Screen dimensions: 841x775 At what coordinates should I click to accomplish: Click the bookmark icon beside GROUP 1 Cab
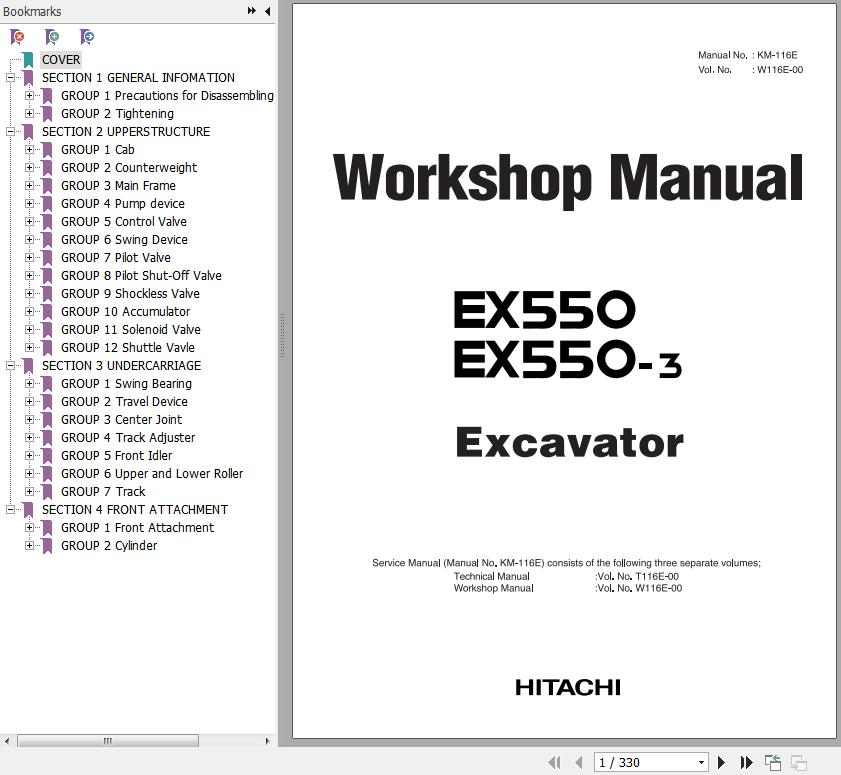[47, 150]
